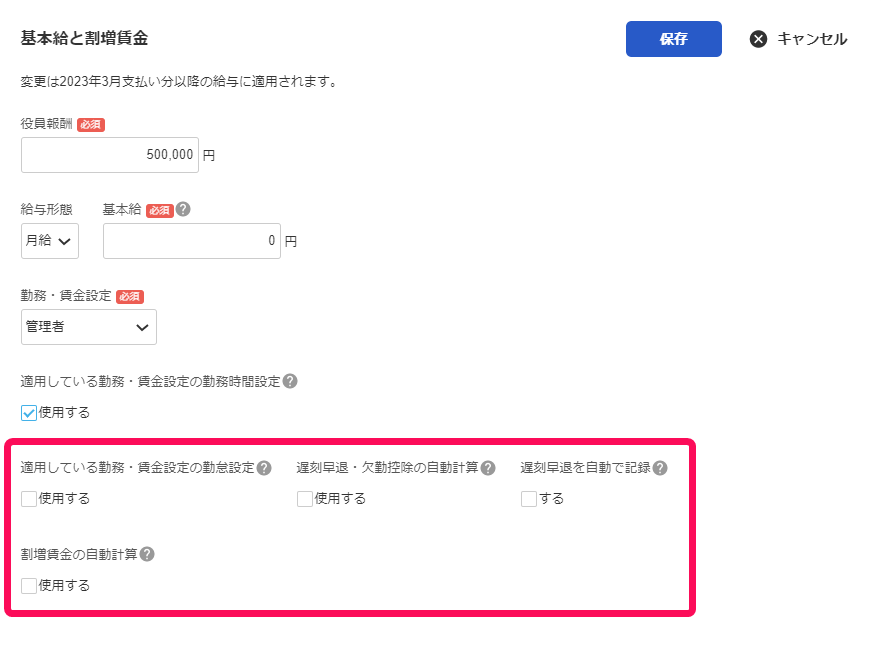
Task: Click help icon beside 遅刻早退を自動で記録
Action: 660,468
